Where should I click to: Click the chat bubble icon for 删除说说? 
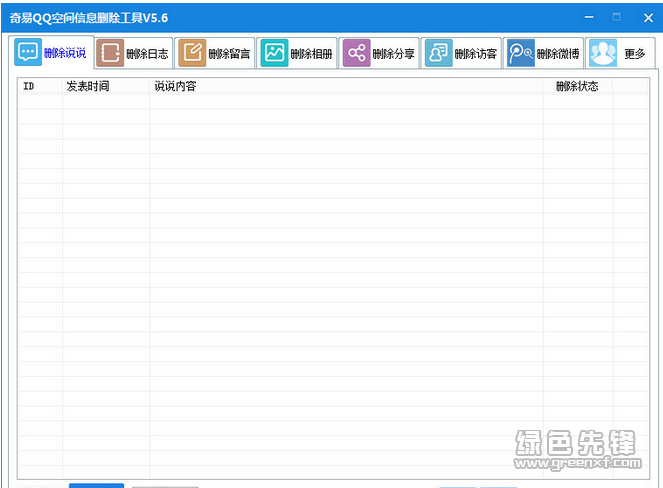pyautogui.click(x=28, y=52)
